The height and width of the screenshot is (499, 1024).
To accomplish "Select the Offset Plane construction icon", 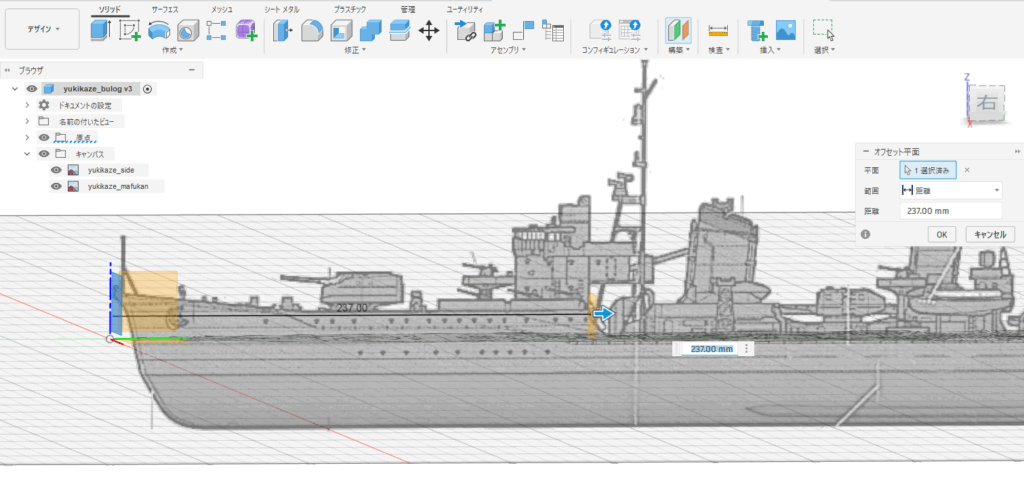I will click(679, 30).
